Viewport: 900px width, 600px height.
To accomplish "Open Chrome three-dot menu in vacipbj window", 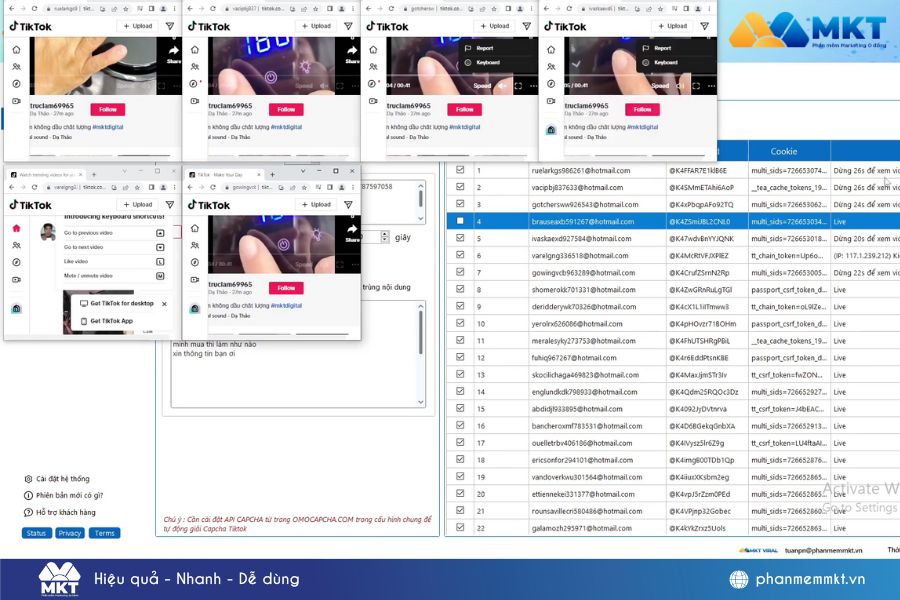I will [353, 9].
